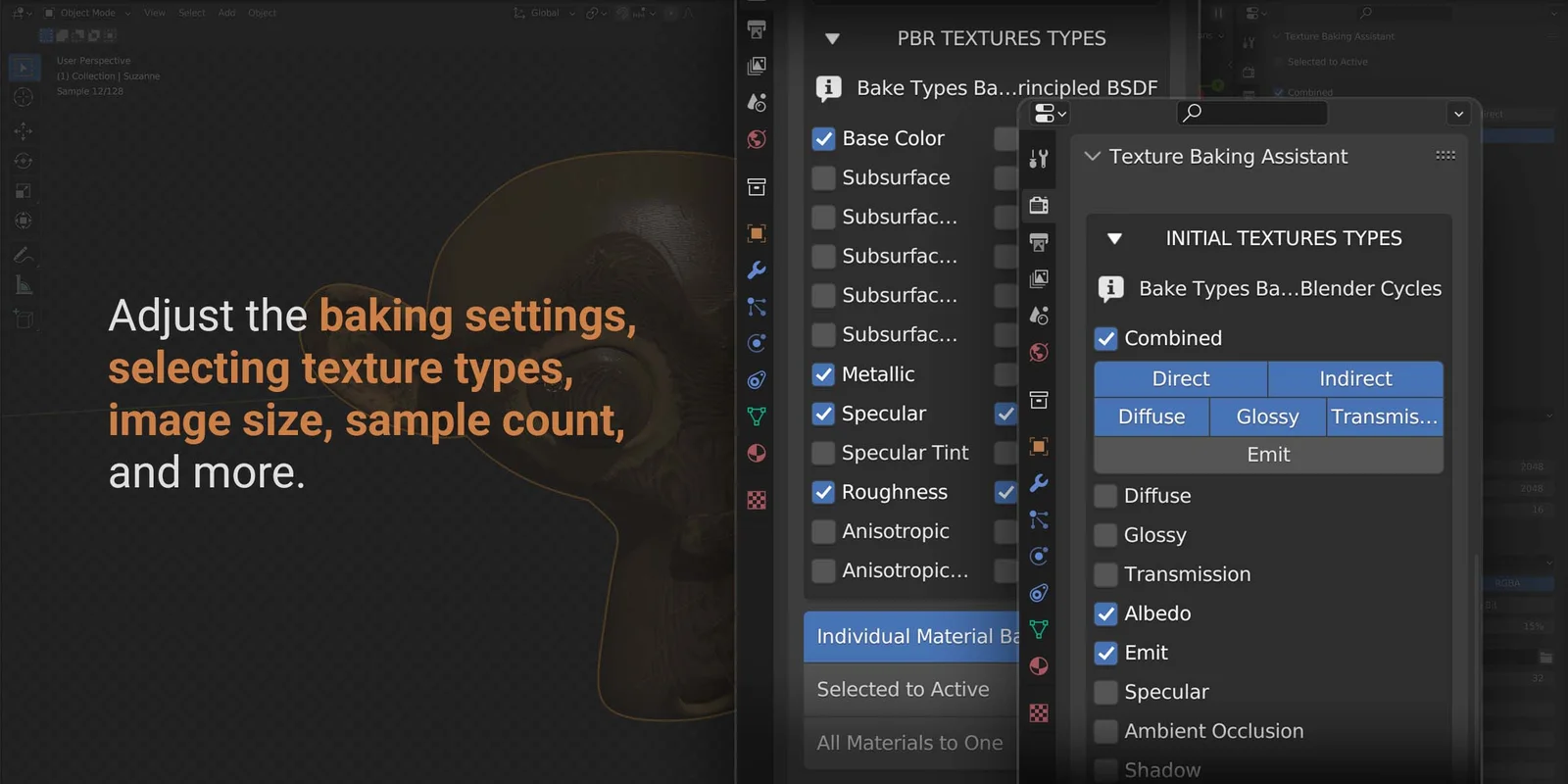Choose Individual Material bake mode
This screenshot has height=784, width=1568.
tap(911, 637)
